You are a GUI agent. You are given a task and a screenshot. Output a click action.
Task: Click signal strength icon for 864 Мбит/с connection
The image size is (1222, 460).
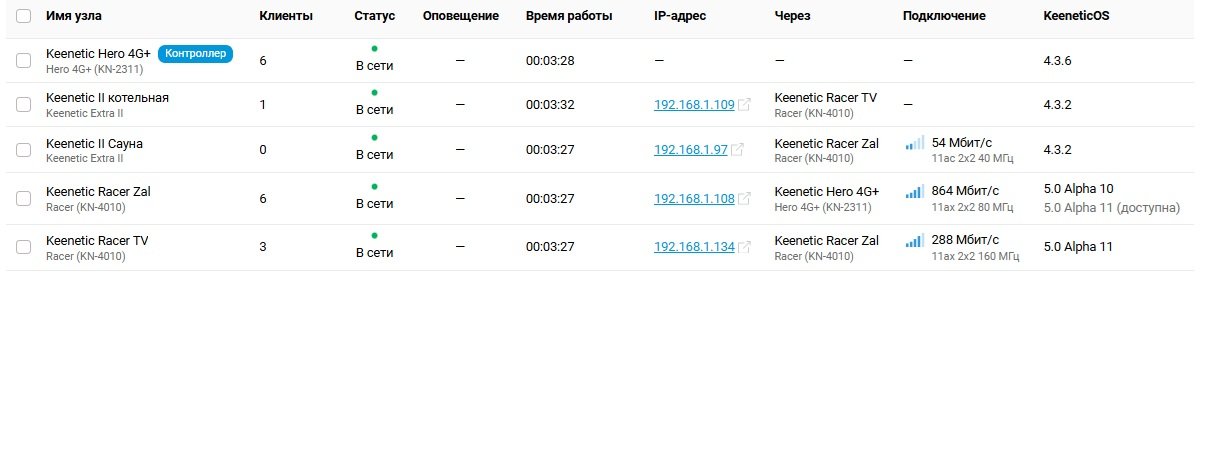coord(915,191)
